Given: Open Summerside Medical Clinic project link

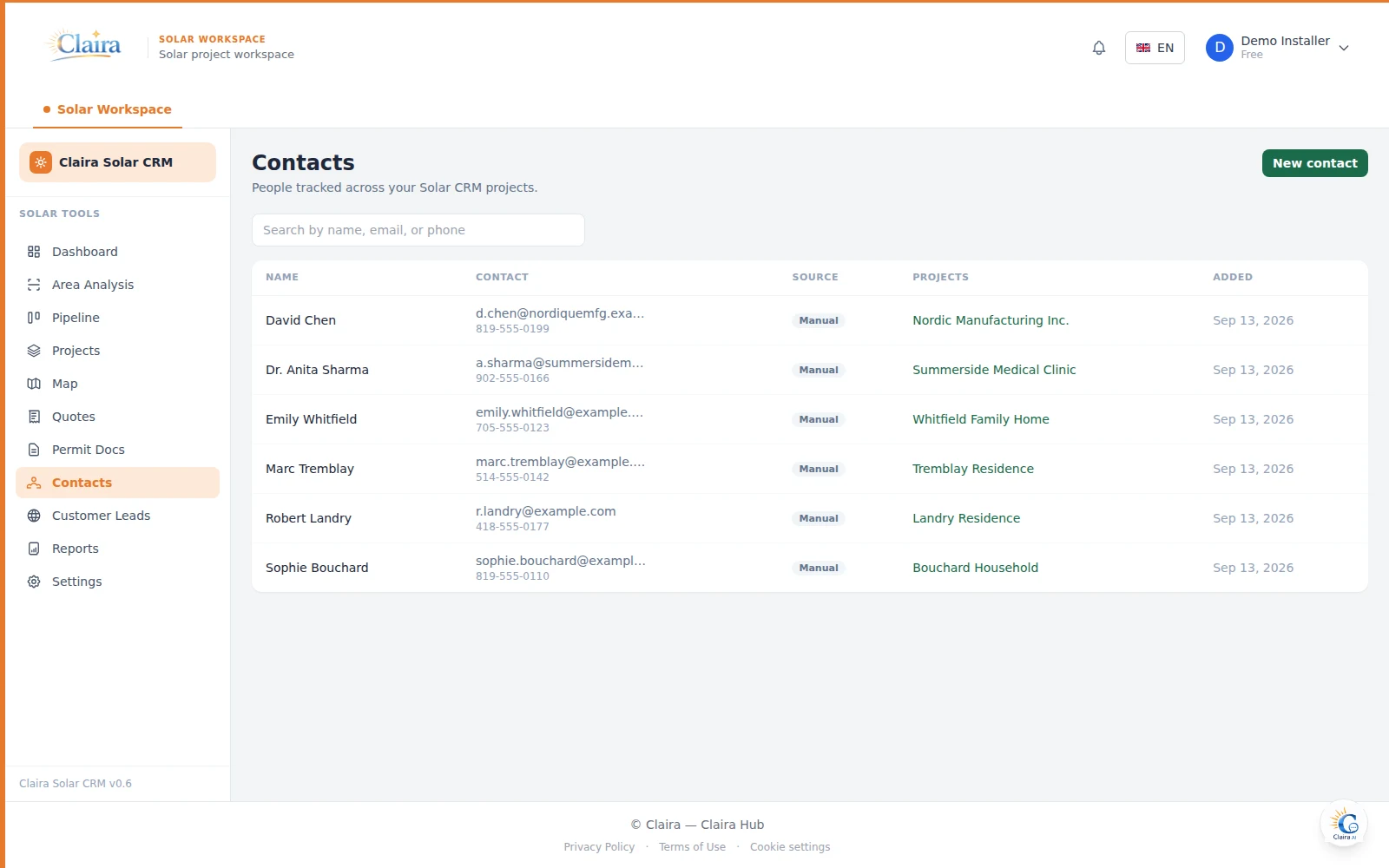Looking at the screenshot, I should tap(994, 370).
